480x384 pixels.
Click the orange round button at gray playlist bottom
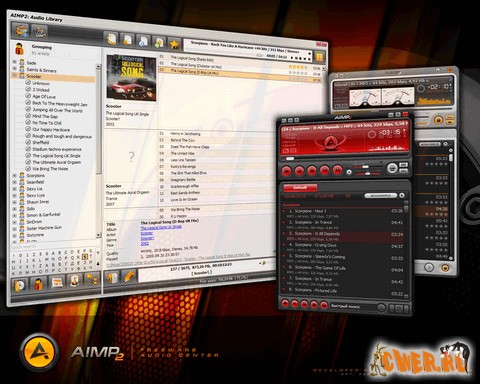point(445,267)
